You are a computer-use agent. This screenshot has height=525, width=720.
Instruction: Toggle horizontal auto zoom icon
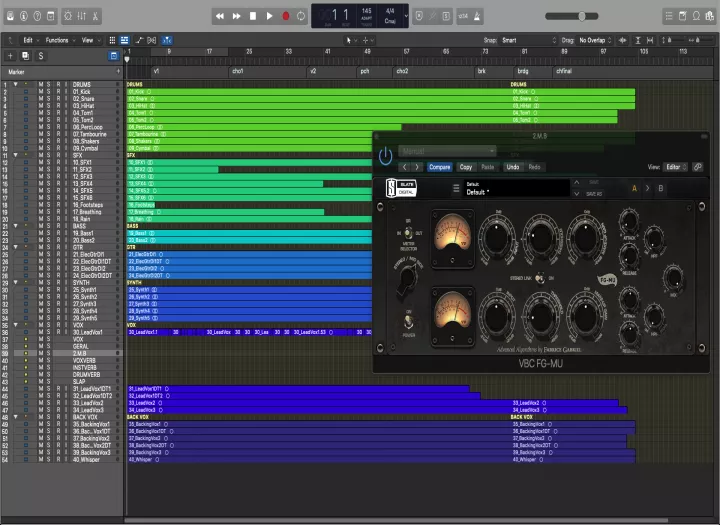(650, 40)
